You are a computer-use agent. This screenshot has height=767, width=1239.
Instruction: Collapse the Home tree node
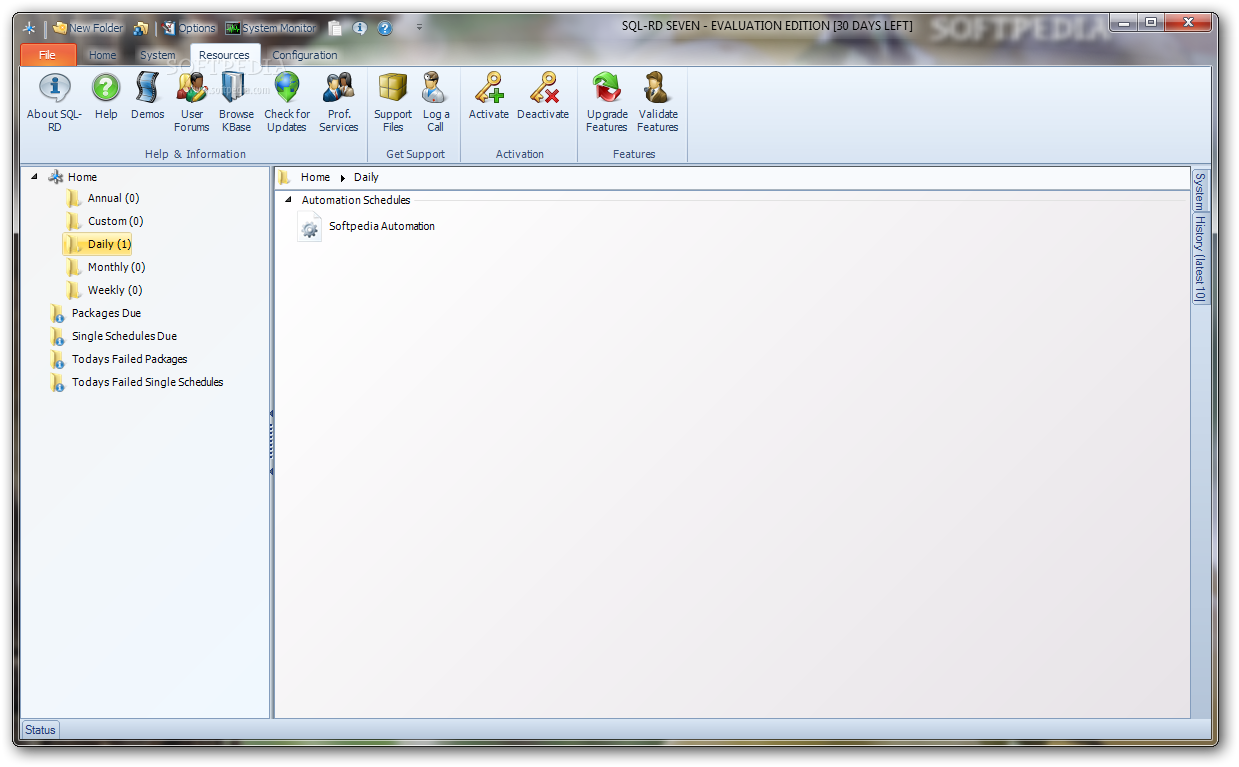coord(34,177)
